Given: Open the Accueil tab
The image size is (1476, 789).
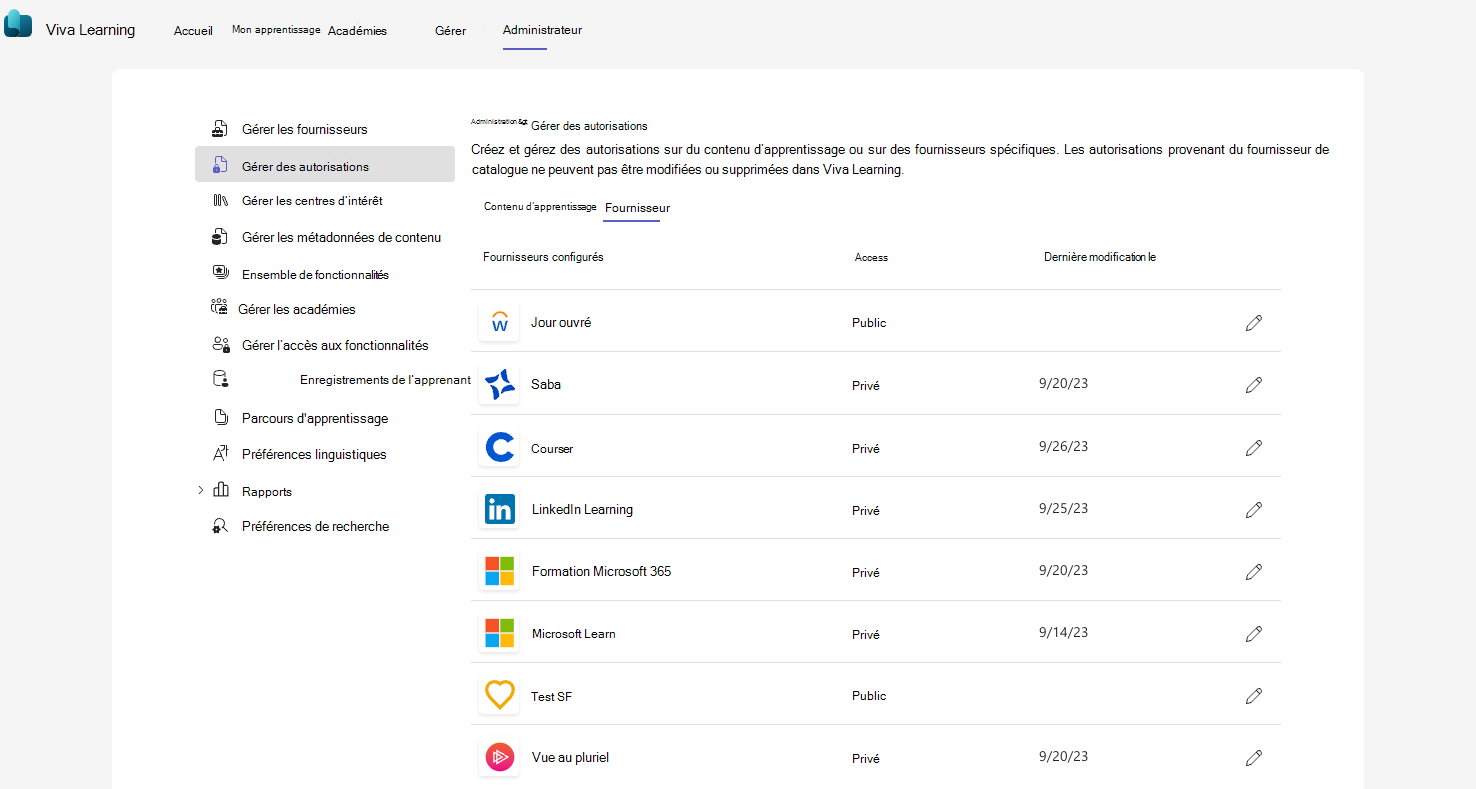Looking at the screenshot, I should tap(193, 31).
